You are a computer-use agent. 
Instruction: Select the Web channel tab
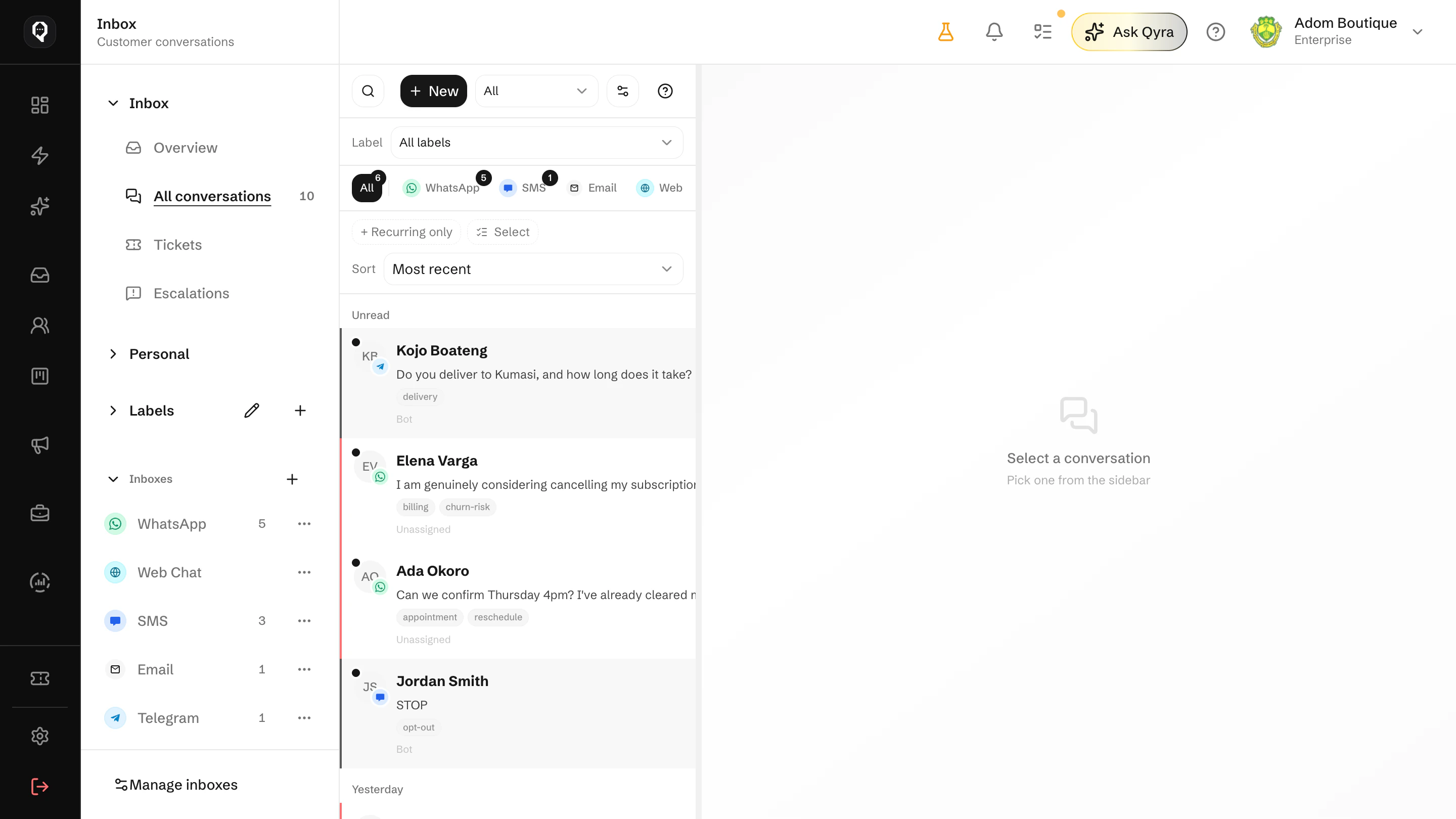660,188
